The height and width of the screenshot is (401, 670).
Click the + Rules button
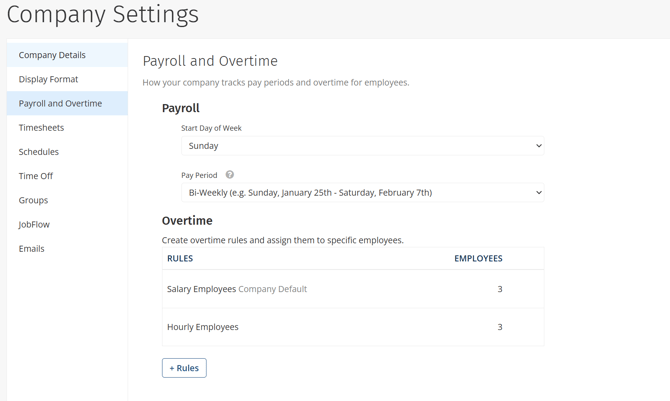coord(184,368)
